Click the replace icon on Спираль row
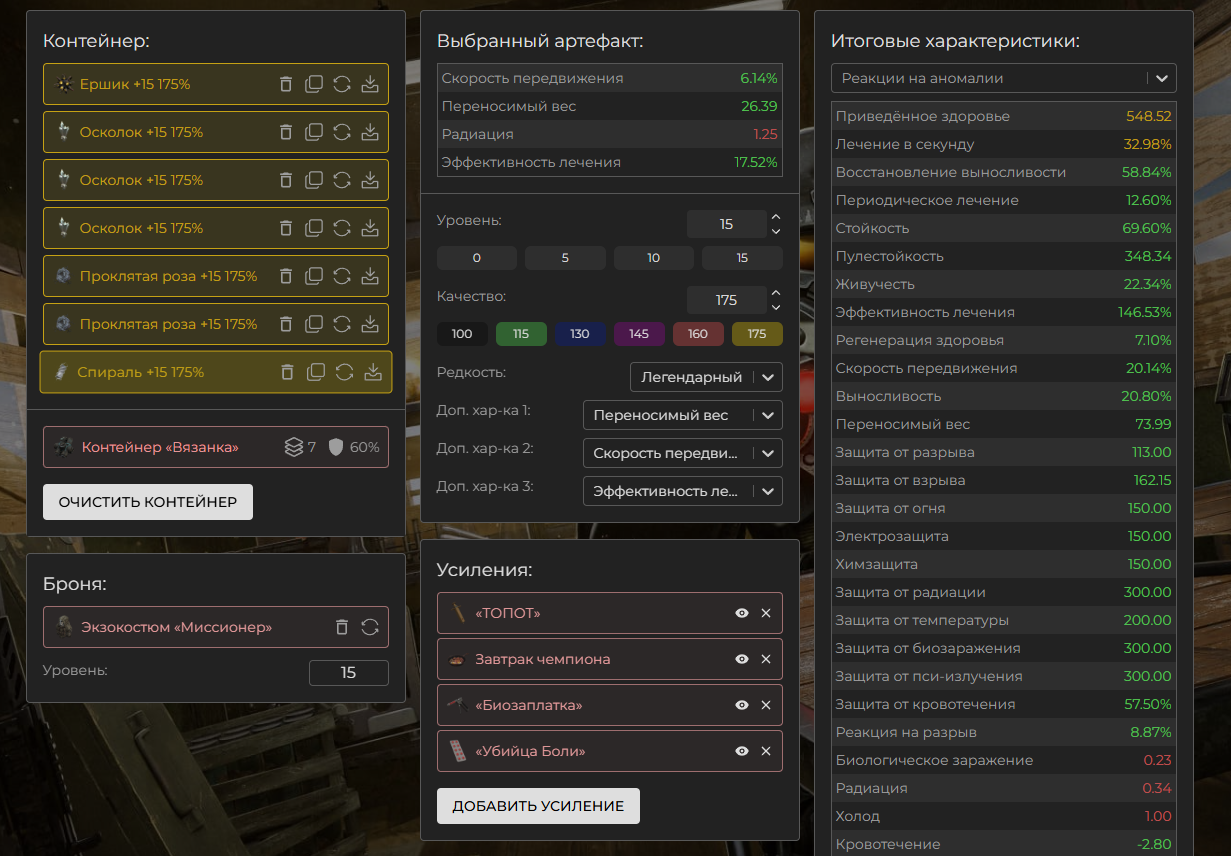This screenshot has width=1231, height=856. tap(344, 372)
